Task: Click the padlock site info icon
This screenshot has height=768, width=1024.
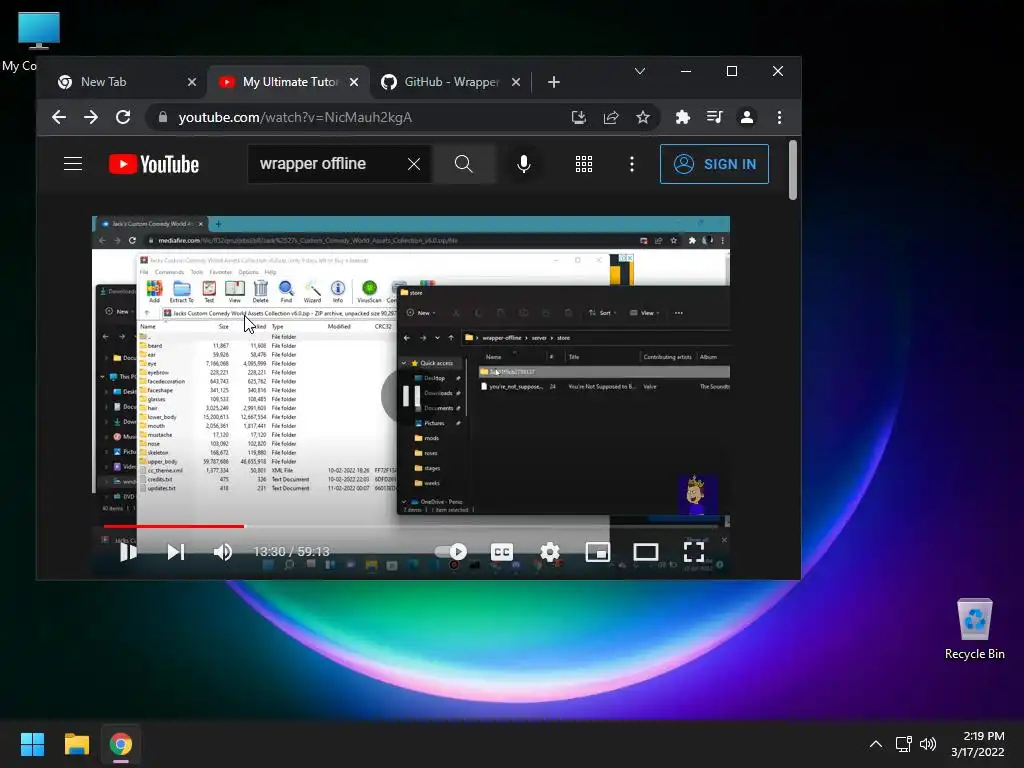Action: [163, 117]
